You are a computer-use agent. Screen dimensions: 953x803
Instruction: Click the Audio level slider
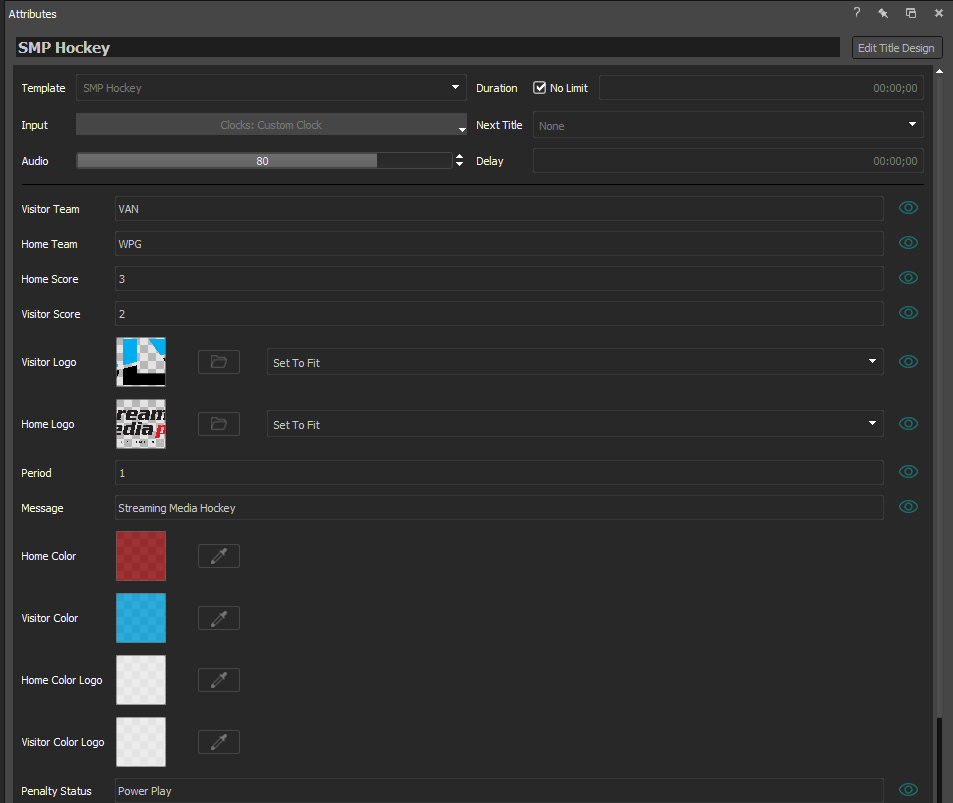pyautogui.click(x=264, y=160)
